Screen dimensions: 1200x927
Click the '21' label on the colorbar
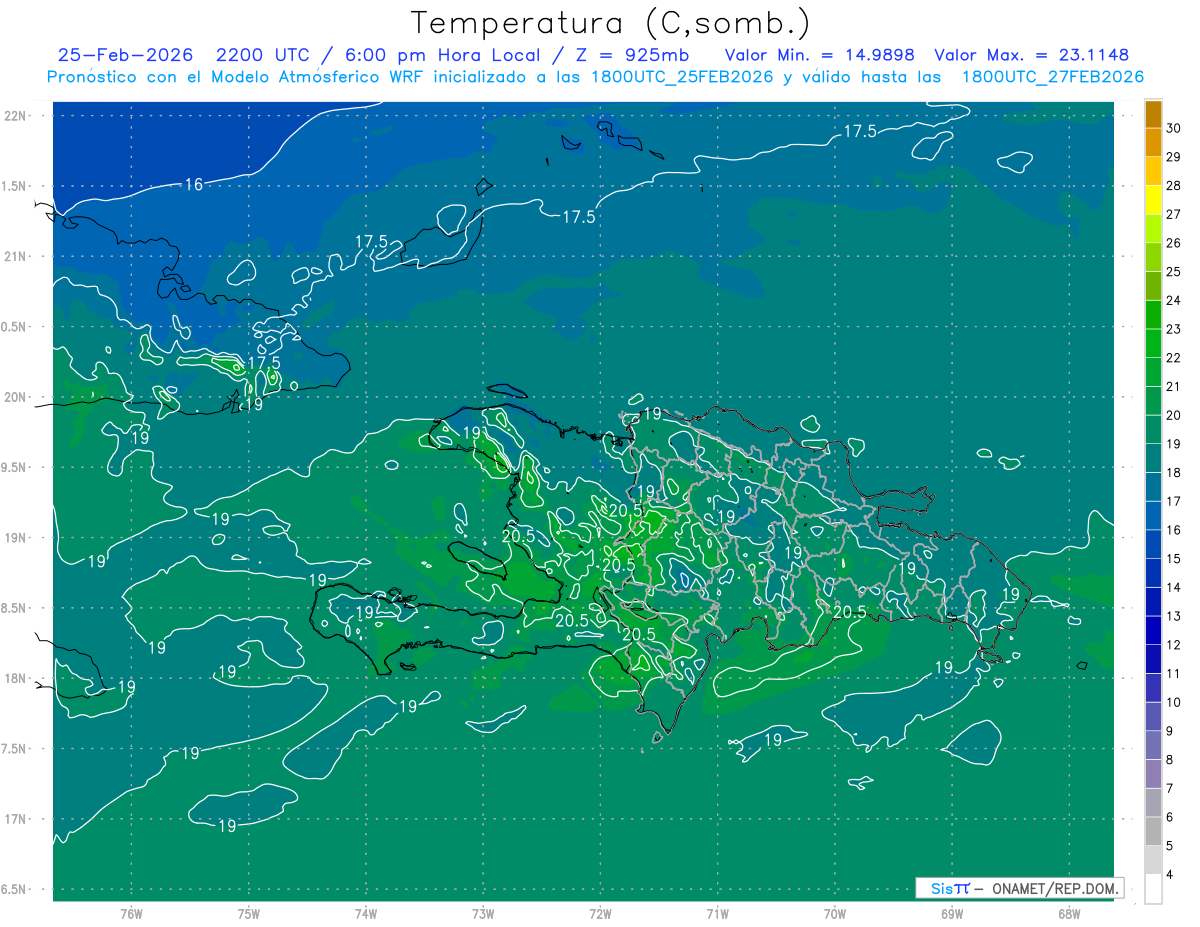pos(1173,387)
